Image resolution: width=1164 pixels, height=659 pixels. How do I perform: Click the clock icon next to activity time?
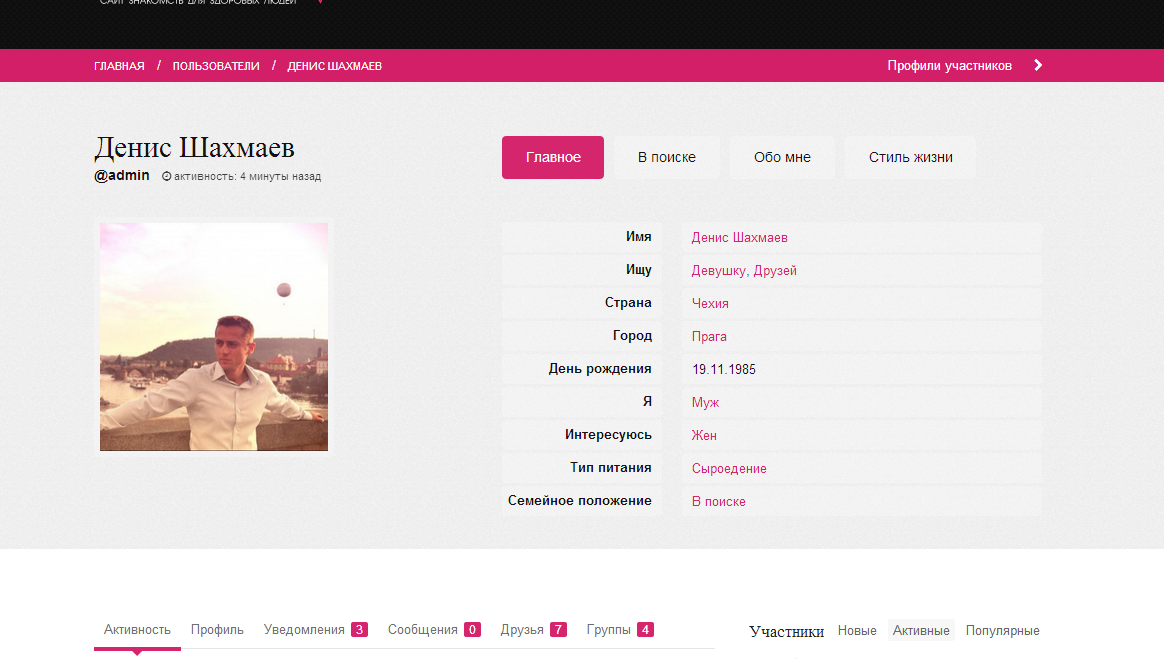(x=166, y=177)
